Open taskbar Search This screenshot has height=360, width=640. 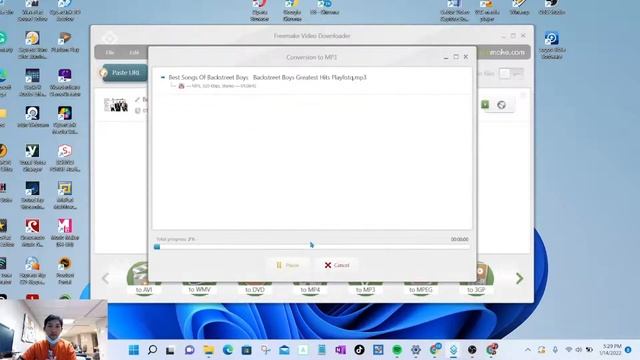pyautogui.click(x=152, y=350)
